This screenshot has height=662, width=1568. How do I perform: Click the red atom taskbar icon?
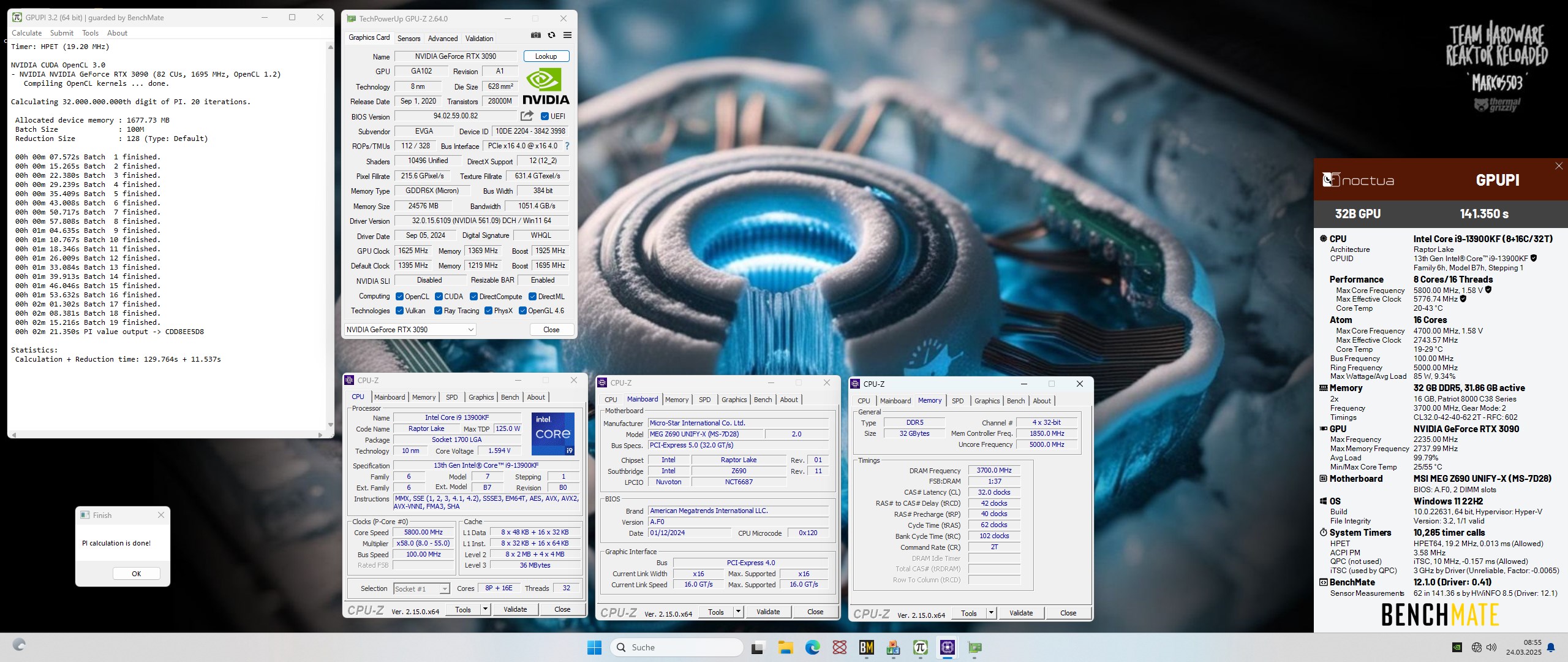pos(840,647)
